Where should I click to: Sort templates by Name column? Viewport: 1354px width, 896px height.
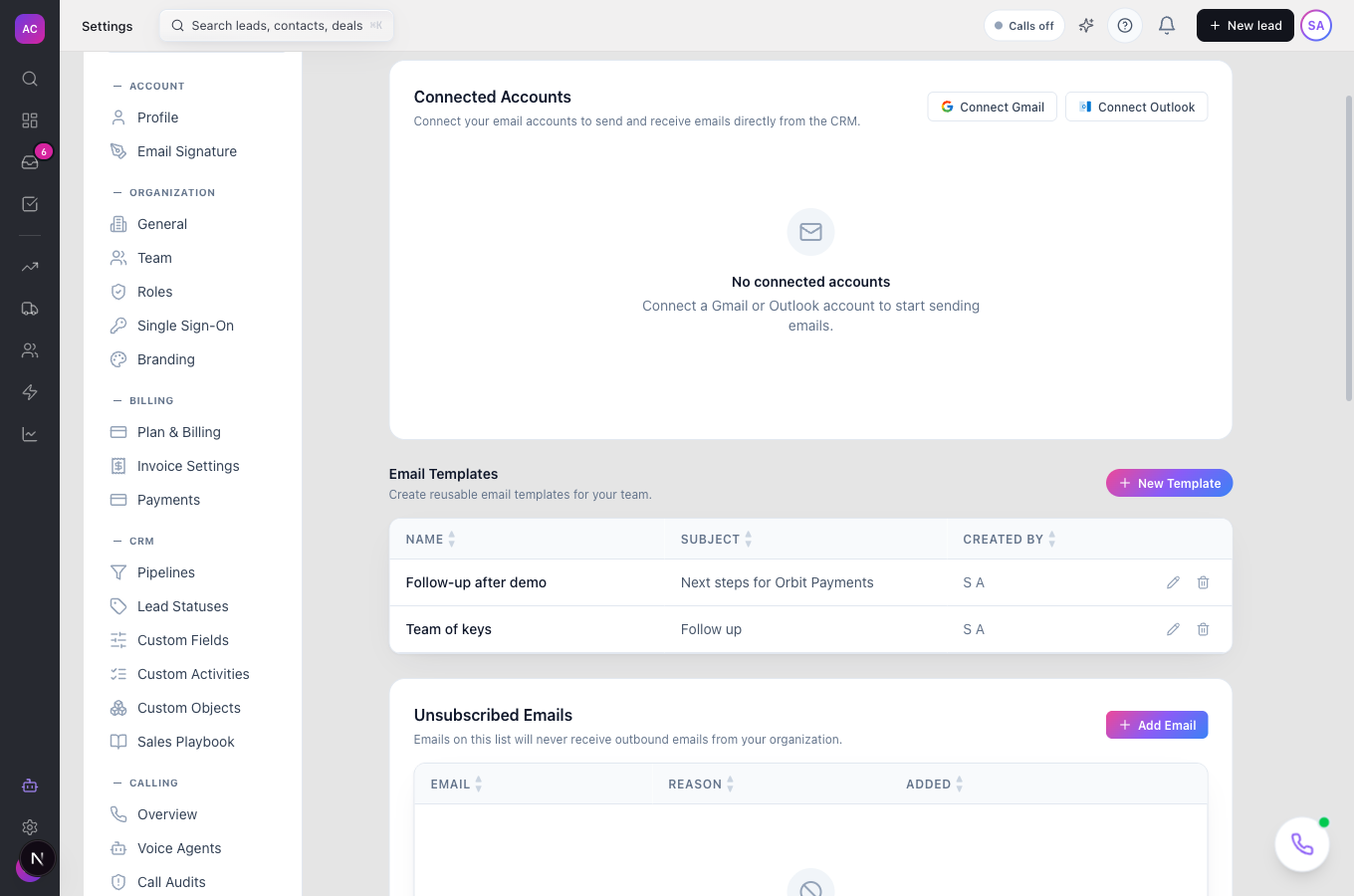430,540
